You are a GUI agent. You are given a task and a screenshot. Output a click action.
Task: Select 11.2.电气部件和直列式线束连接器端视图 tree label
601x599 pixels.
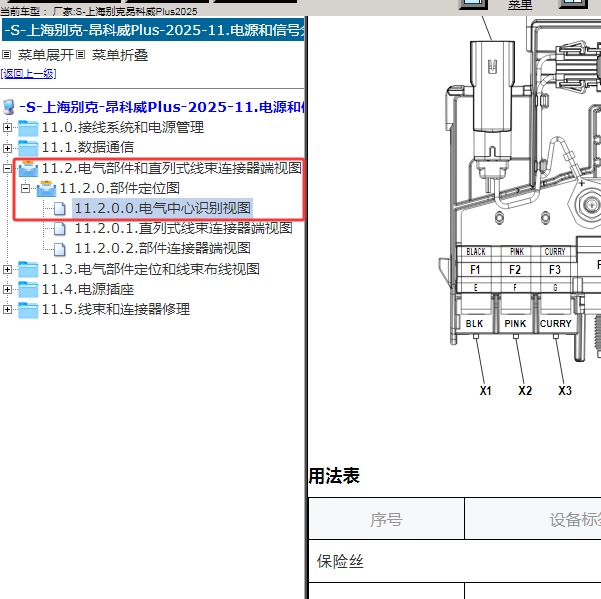tap(171, 168)
